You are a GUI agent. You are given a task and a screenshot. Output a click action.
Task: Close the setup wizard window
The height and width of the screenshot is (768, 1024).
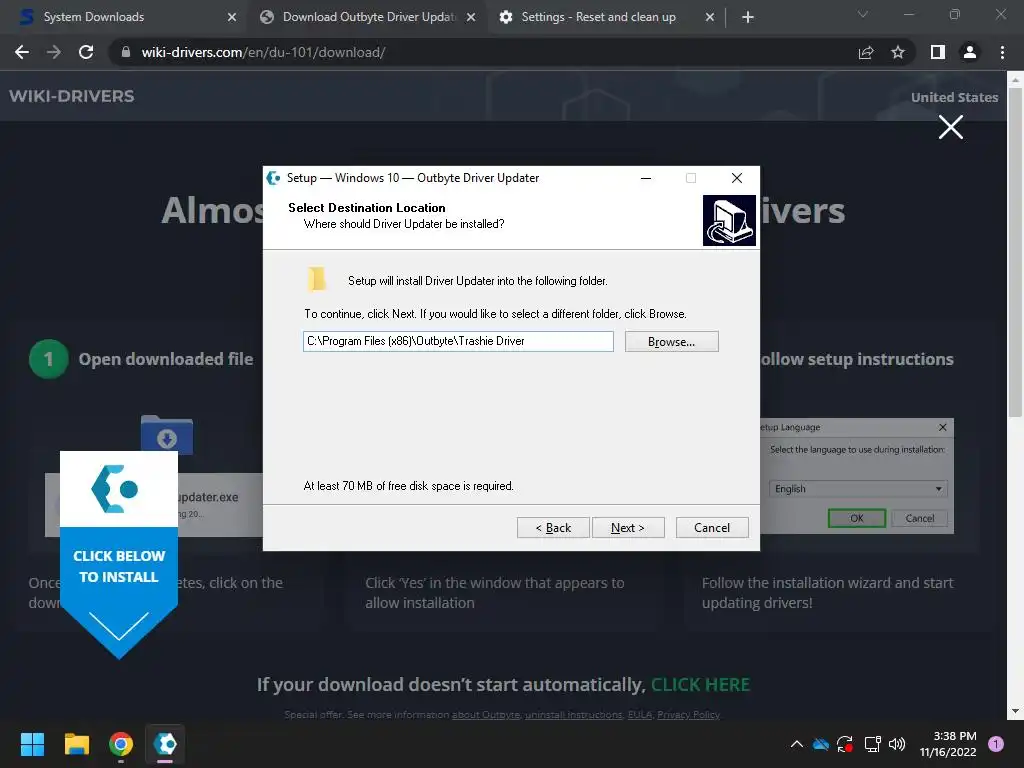(737, 178)
